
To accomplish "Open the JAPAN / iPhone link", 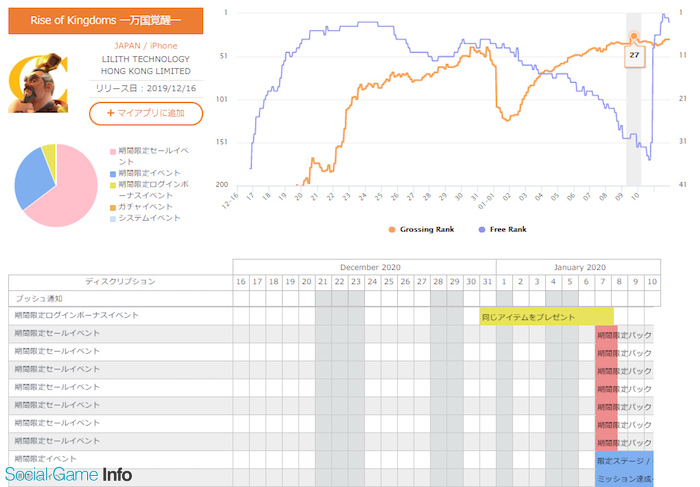I will coord(146,46).
